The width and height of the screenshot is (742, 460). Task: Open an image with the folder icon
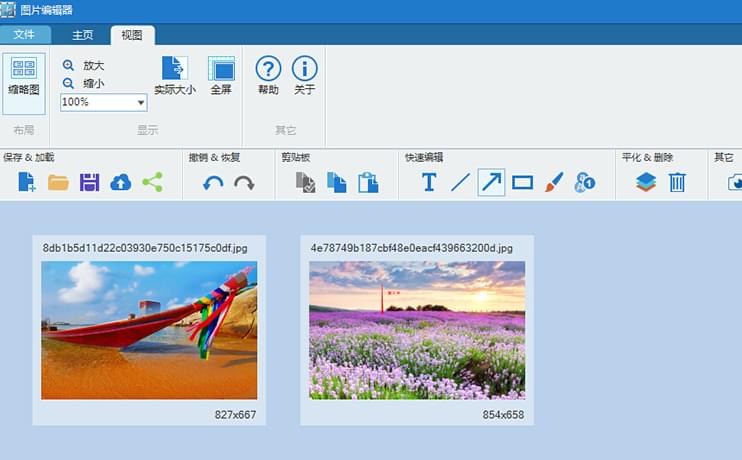click(x=58, y=182)
